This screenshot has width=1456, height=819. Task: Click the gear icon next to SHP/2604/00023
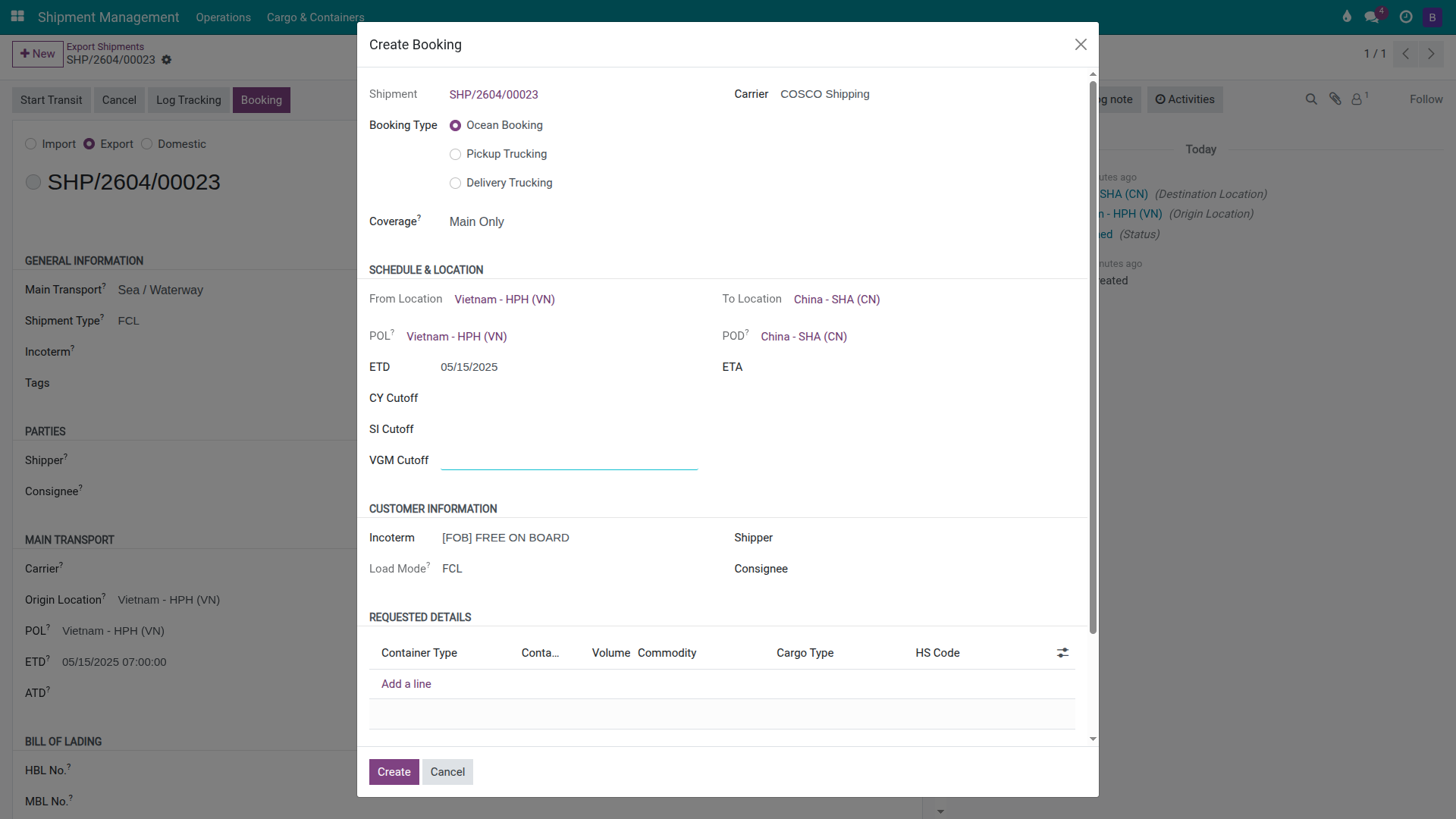(167, 60)
